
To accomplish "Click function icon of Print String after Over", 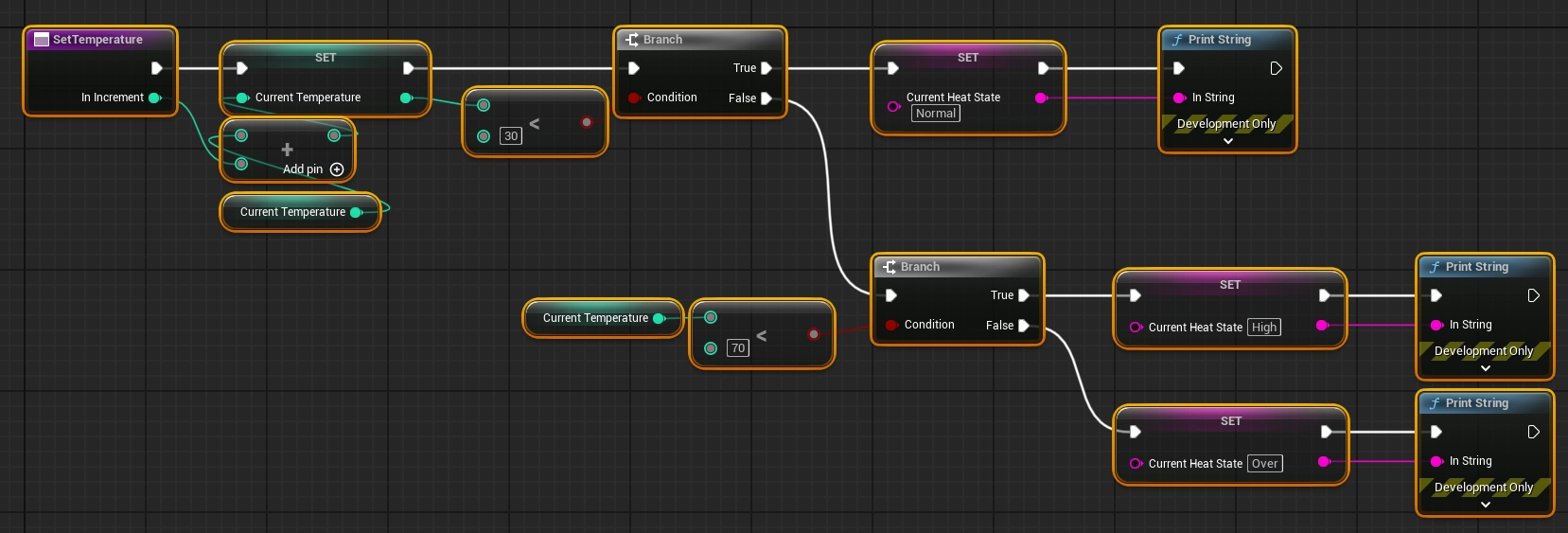I will (1435, 403).
